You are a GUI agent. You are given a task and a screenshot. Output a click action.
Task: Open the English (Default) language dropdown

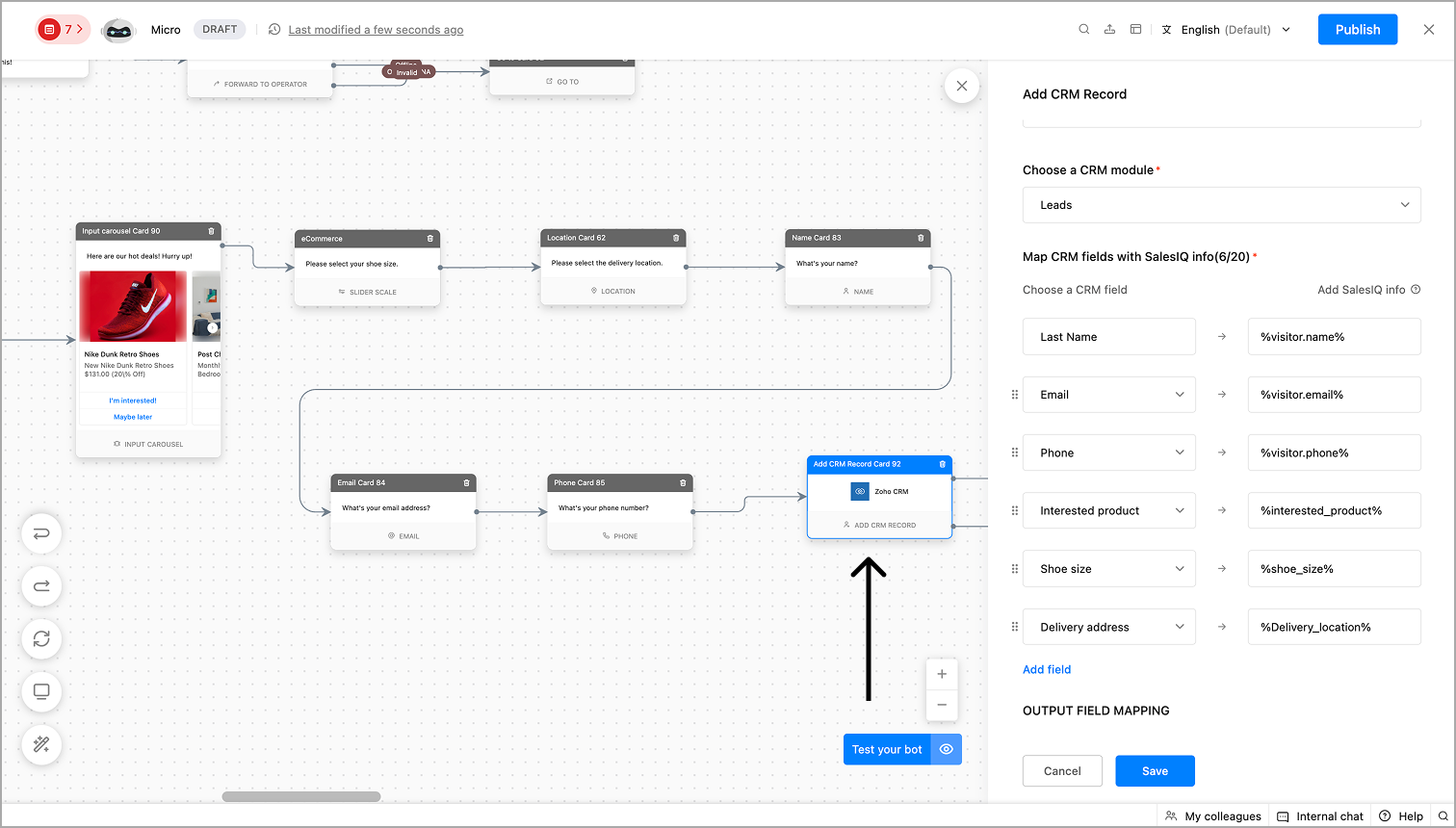(x=1227, y=30)
